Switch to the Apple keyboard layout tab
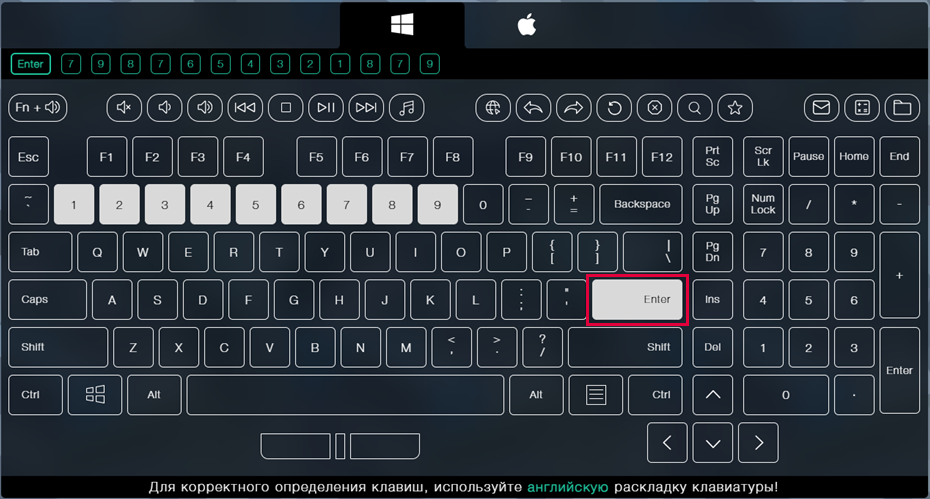Screen dimensions: 930x499 tap(527, 25)
